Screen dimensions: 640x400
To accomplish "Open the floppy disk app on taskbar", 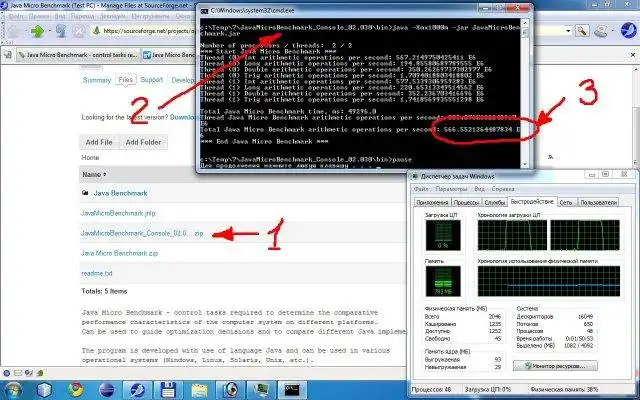I will point(168,390).
